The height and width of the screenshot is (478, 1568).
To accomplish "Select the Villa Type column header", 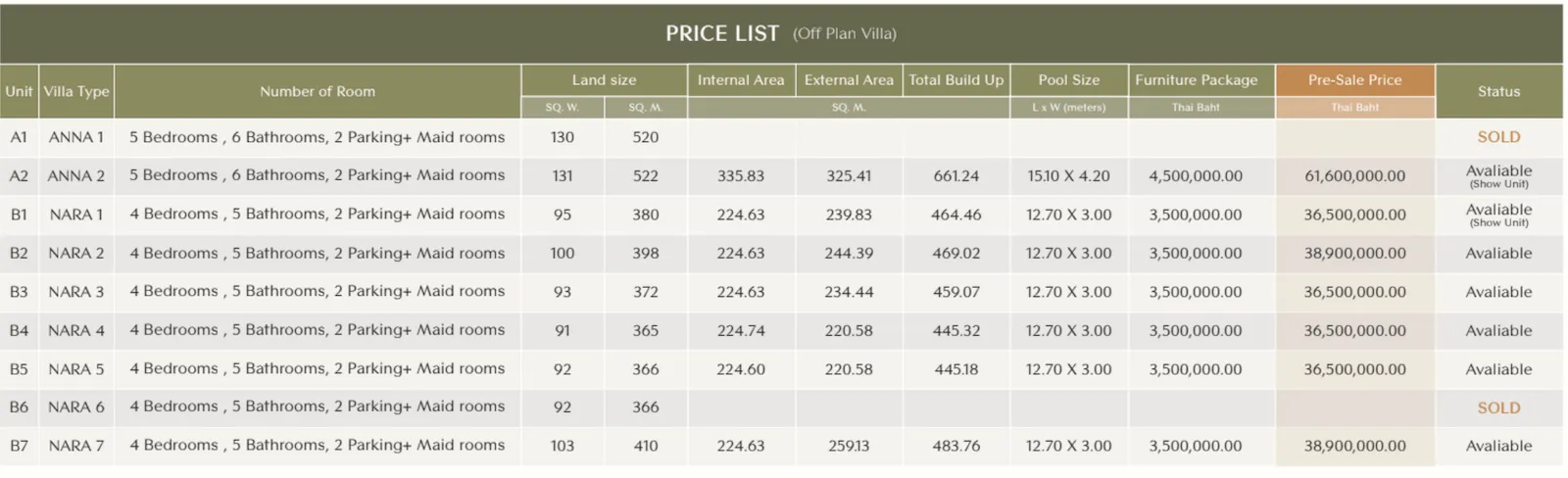I will tap(76, 91).
